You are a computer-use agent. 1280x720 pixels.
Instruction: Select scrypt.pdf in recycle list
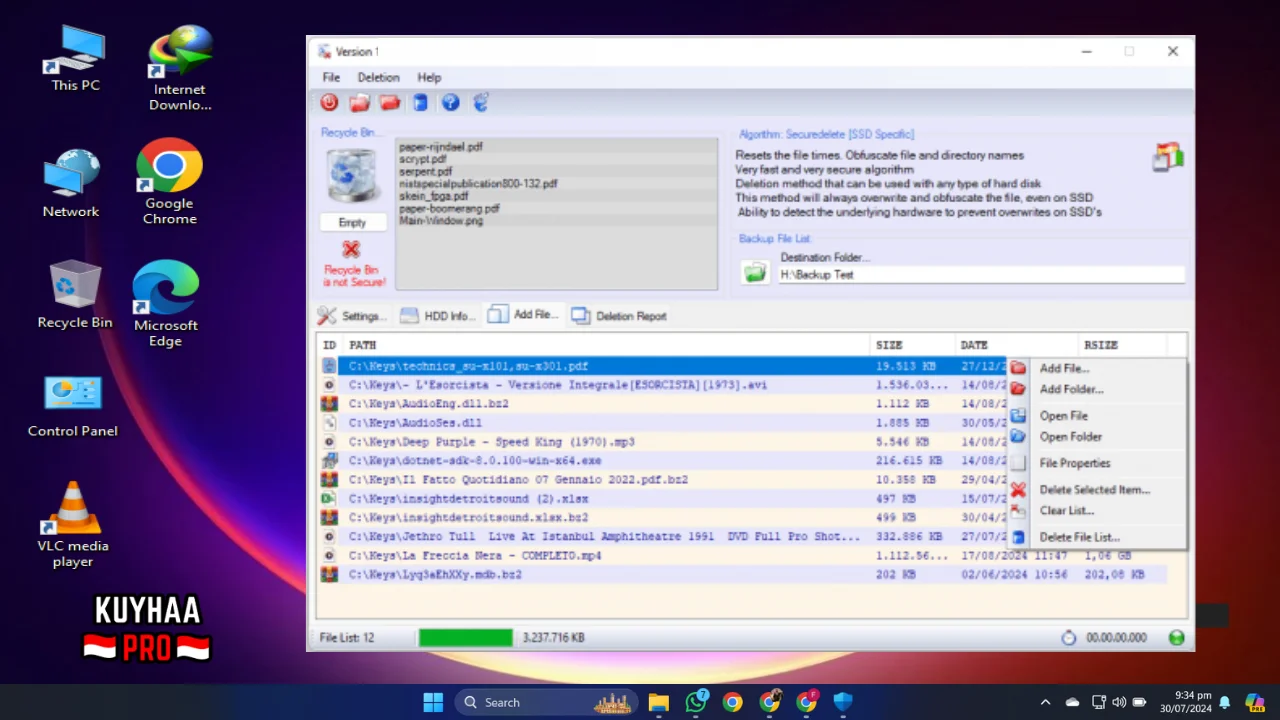point(423,159)
